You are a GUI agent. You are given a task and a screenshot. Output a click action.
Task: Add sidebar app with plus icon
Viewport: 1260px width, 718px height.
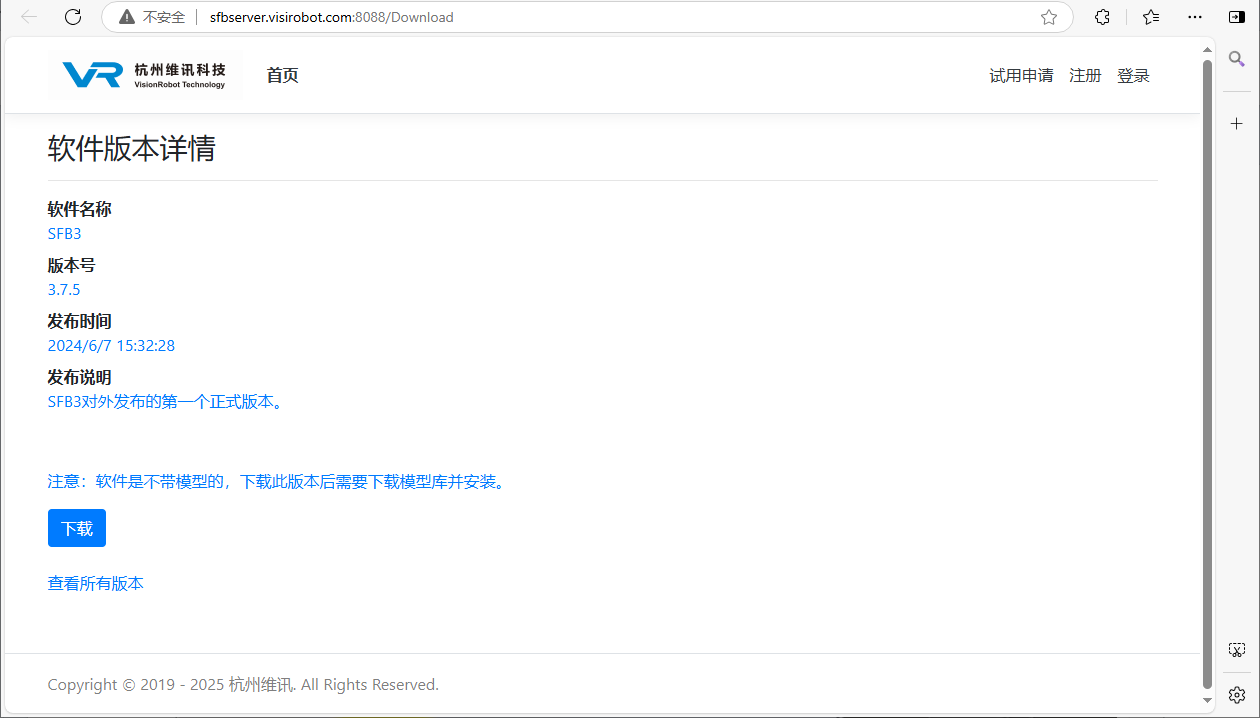click(1237, 124)
